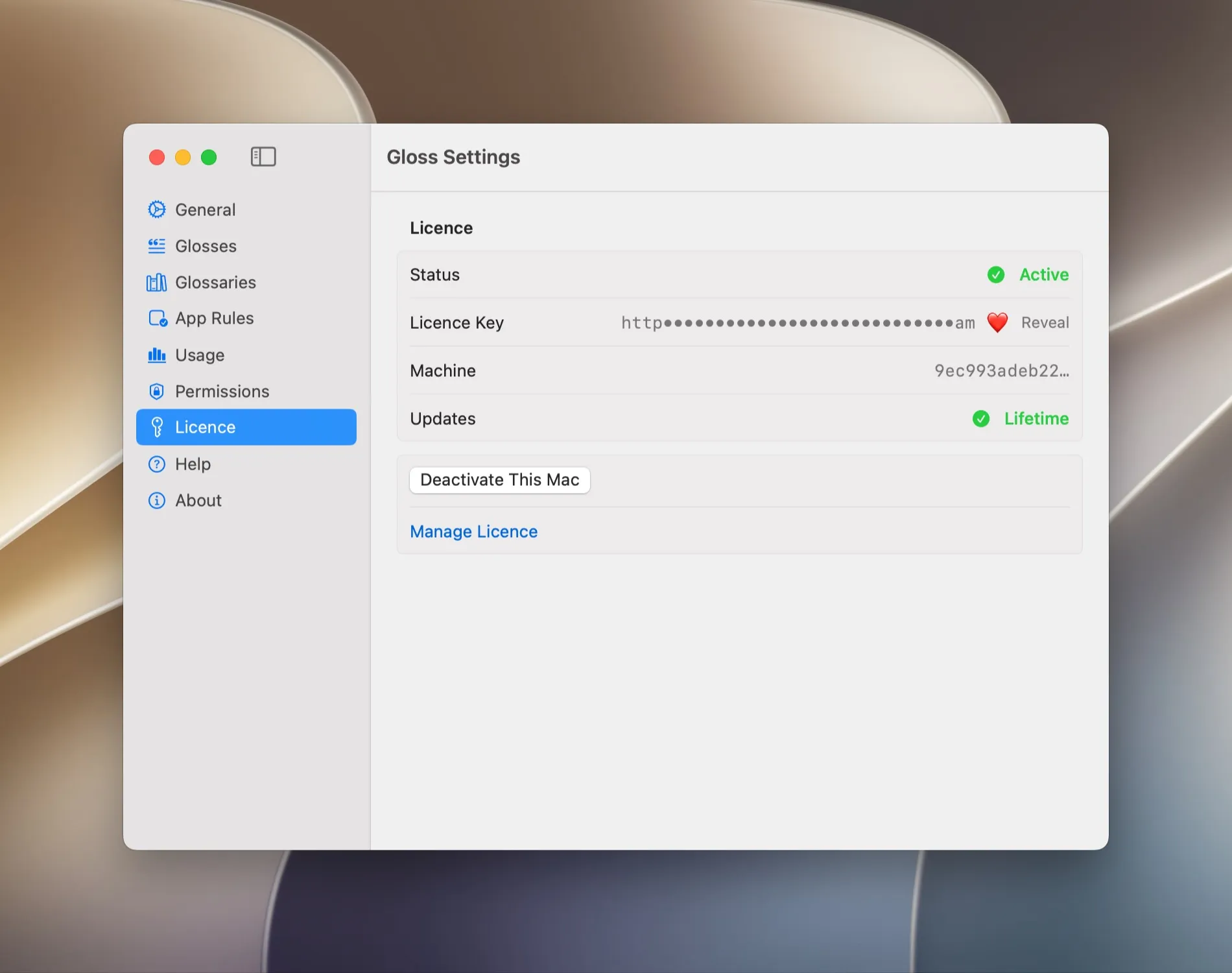Click the Help question mark icon
Screen dimensions: 1232x973
pyautogui.click(x=157, y=464)
